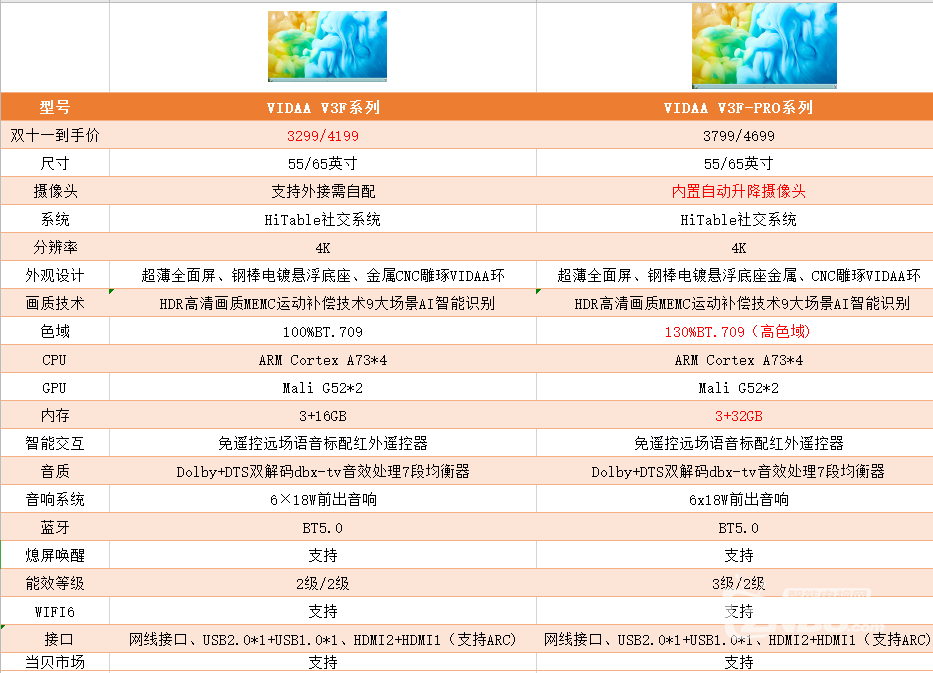The width and height of the screenshot is (933, 673).
Task: Select the 智能交互 row label
Action: pos(55,443)
